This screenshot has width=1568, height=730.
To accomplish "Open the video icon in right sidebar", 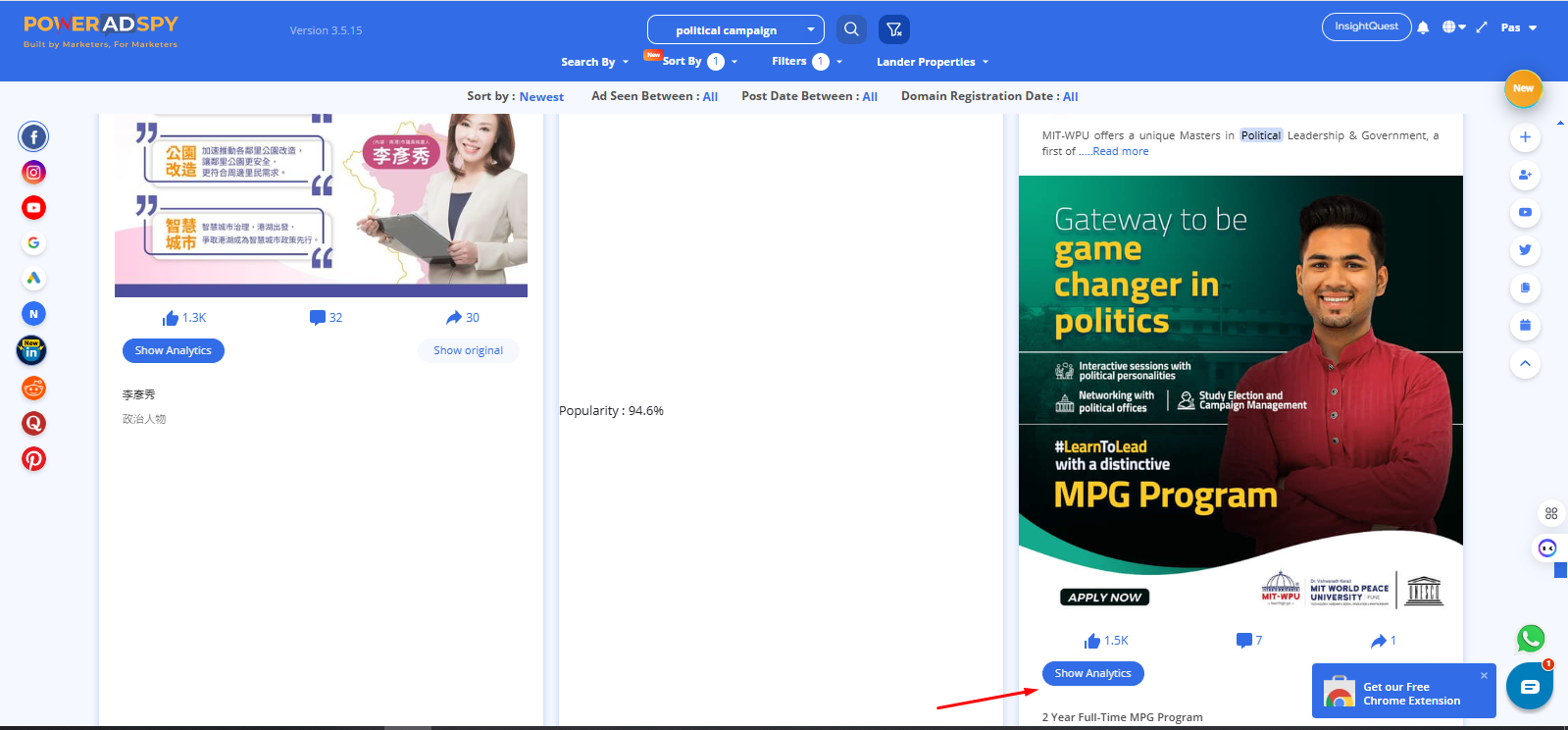I will [1525, 212].
